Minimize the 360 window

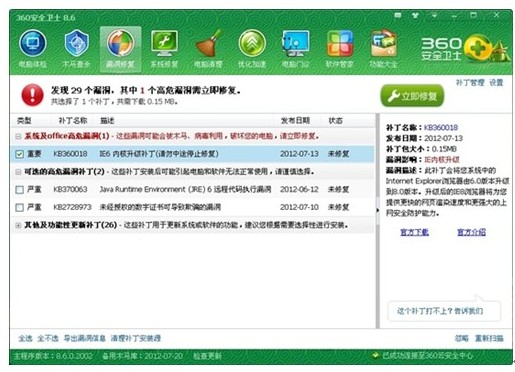tap(454, 16)
